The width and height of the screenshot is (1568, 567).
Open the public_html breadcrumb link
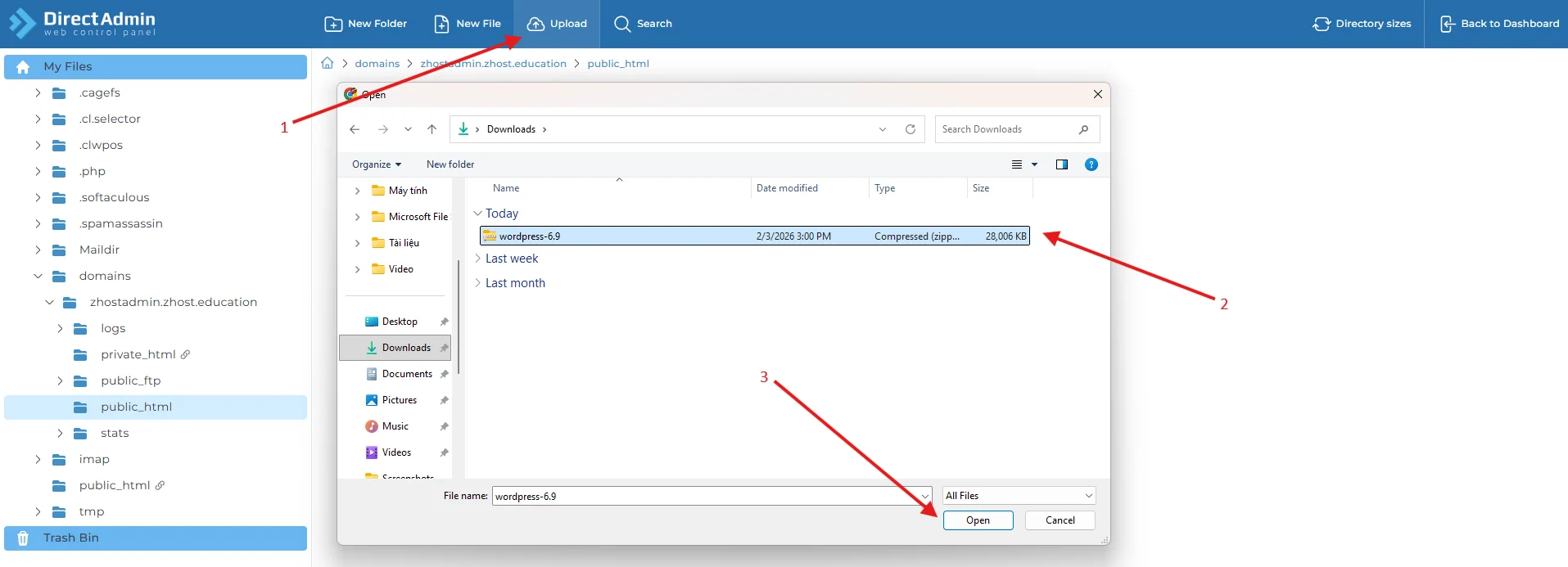point(618,63)
